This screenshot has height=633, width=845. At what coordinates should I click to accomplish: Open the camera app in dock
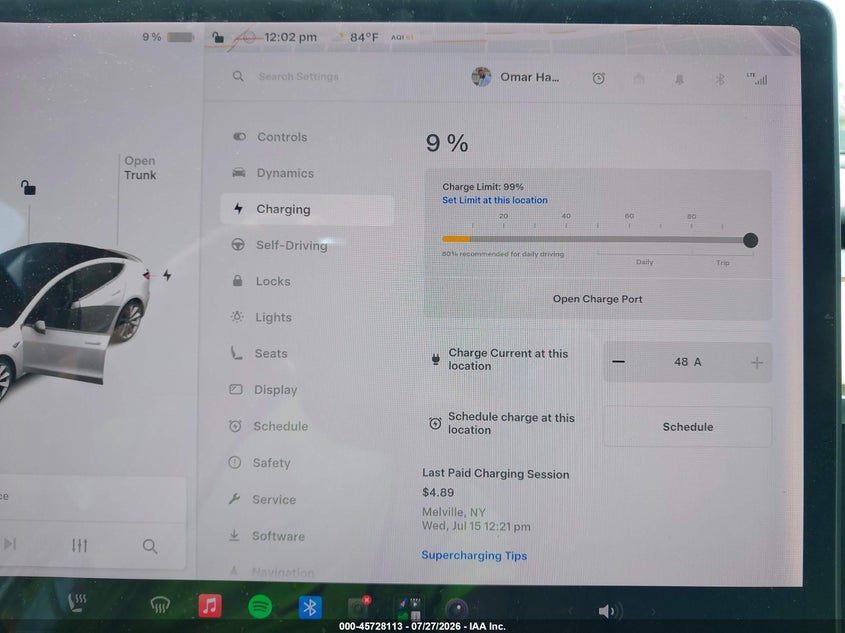[457, 609]
